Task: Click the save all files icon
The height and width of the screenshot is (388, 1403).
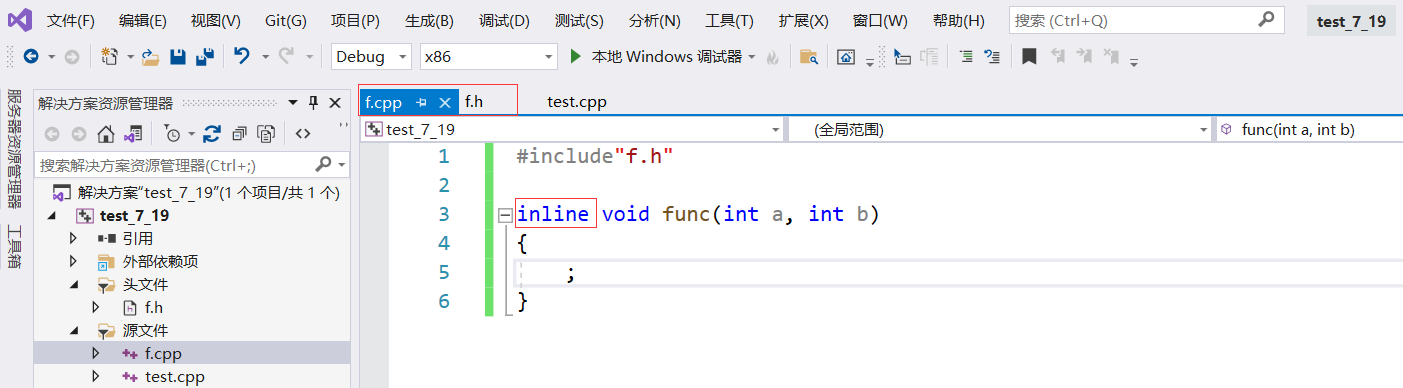Action: click(205, 57)
